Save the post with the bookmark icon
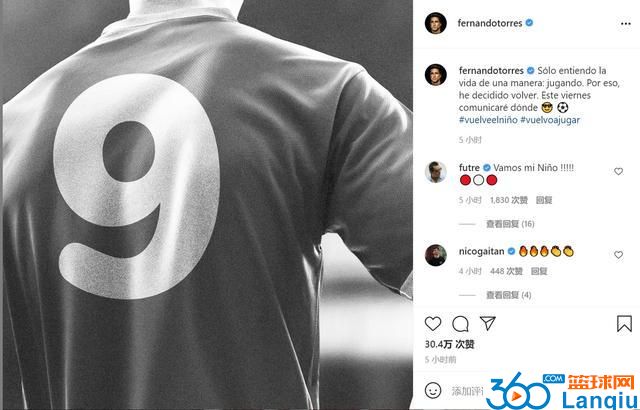The height and width of the screenshot is (410, 640). (624, 324)
